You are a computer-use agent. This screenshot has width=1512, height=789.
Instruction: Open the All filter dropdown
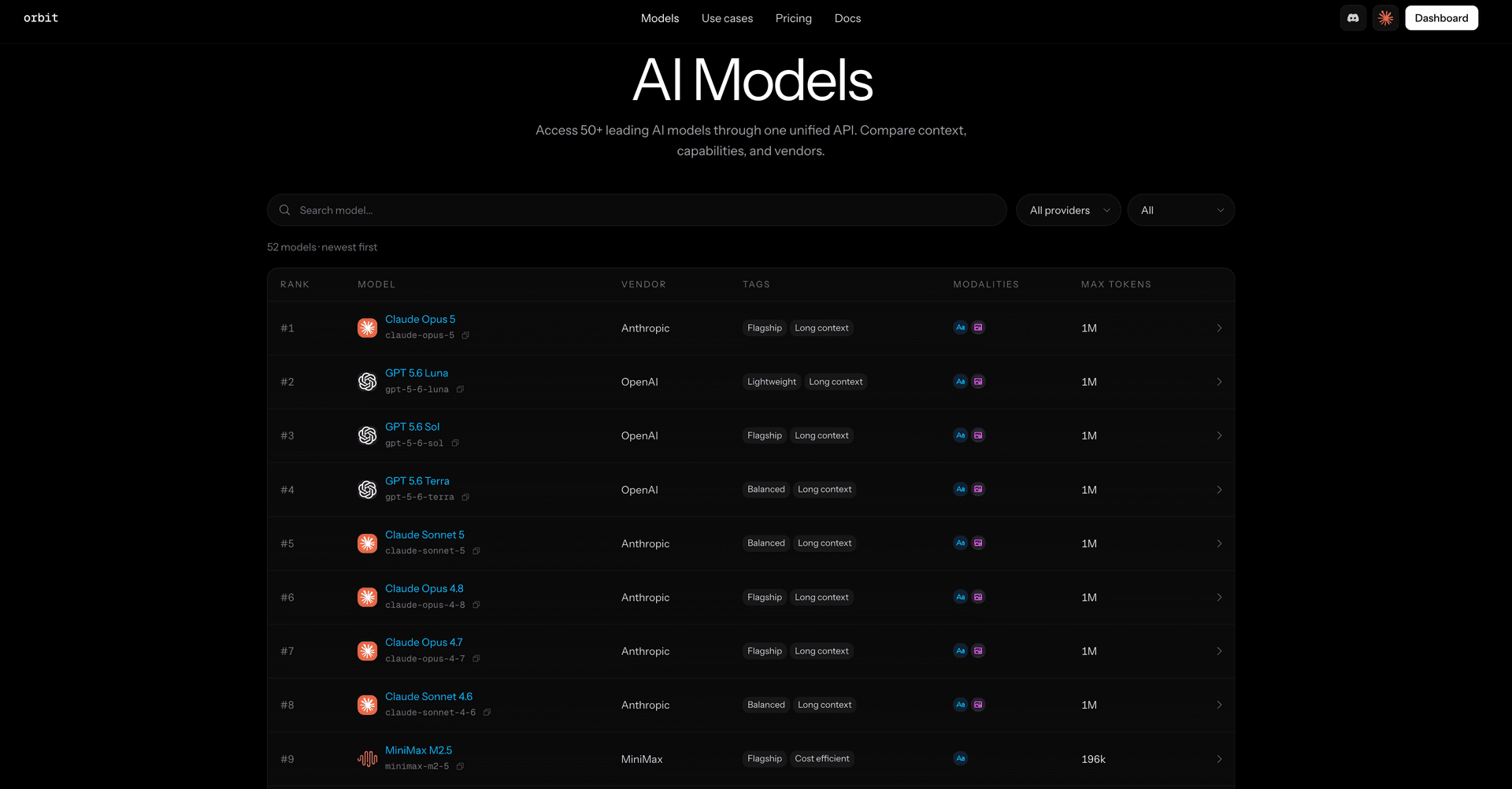[x=1181, y=210]
